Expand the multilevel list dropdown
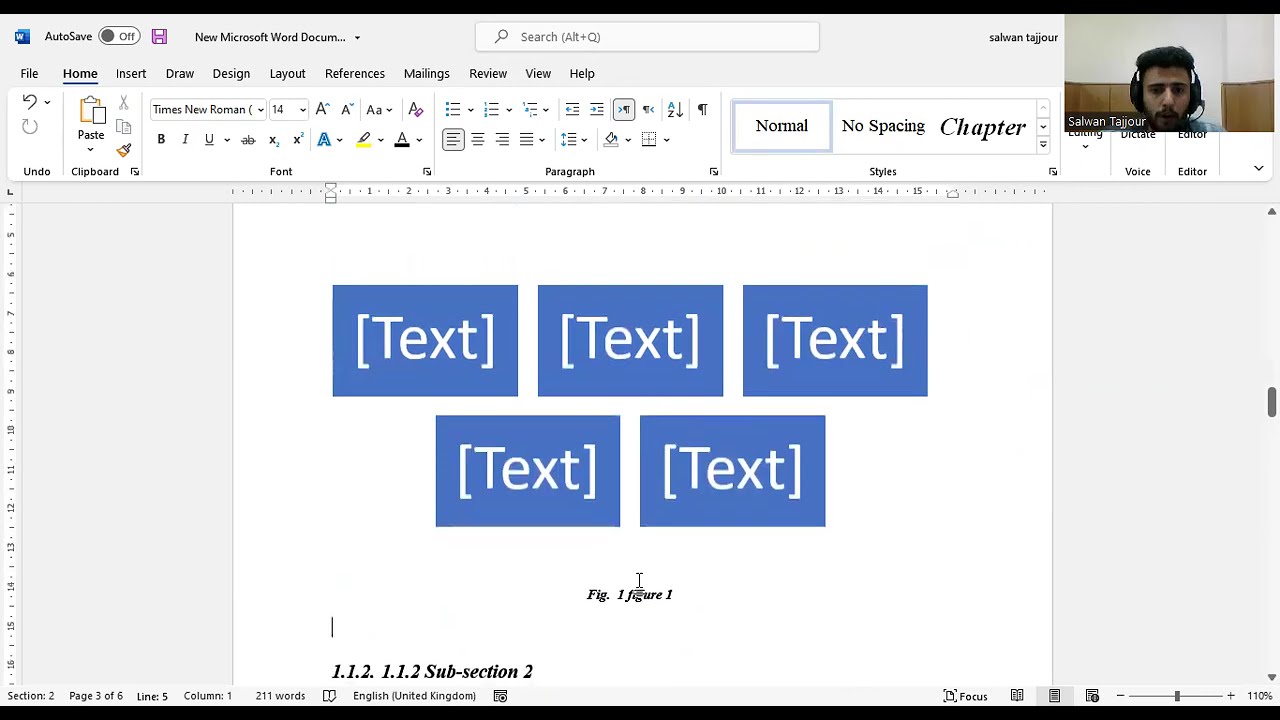The image size is (1280, 720). [546, 110]
